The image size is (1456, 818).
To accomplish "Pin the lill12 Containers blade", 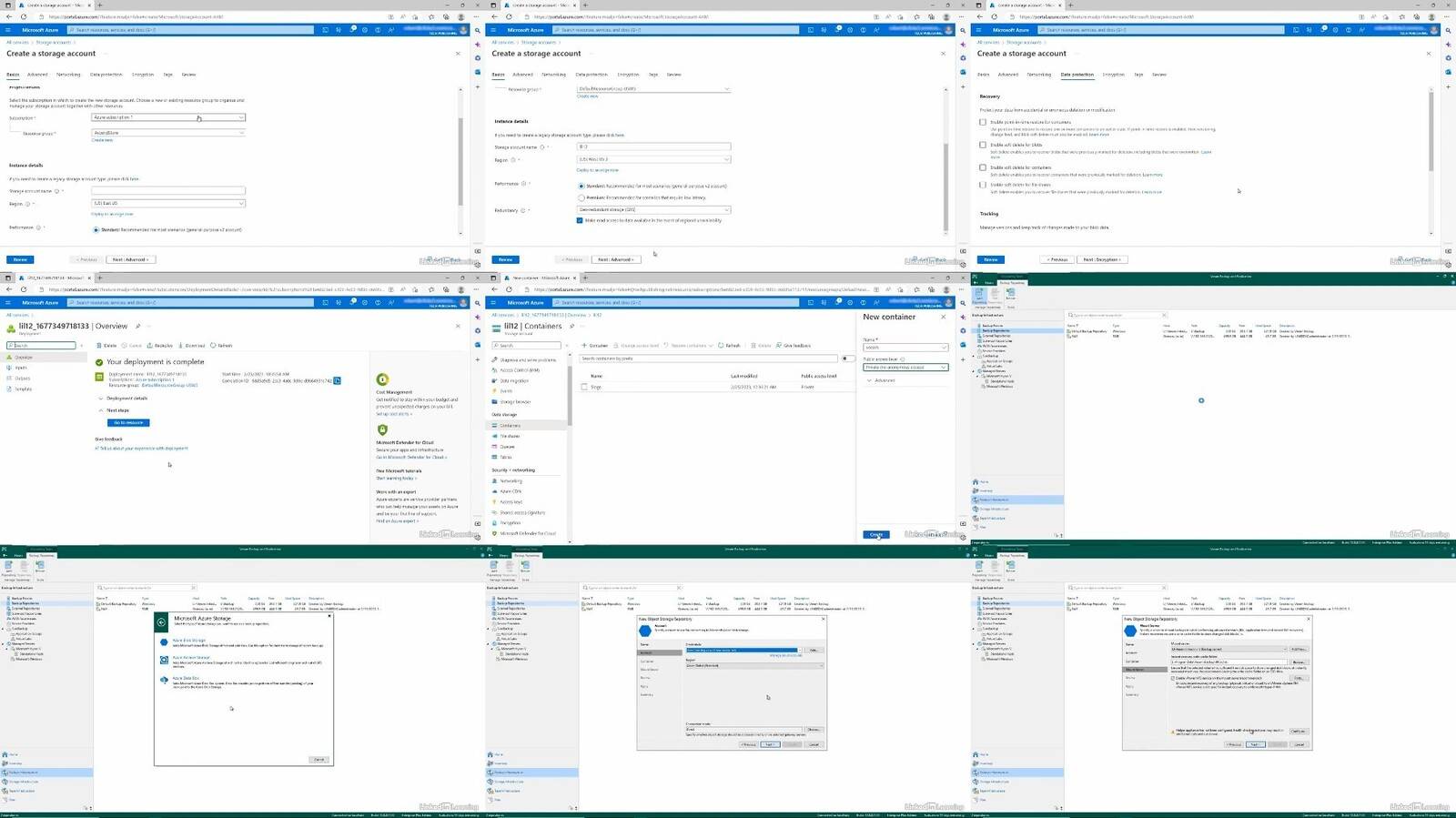I will click(572, 326).
